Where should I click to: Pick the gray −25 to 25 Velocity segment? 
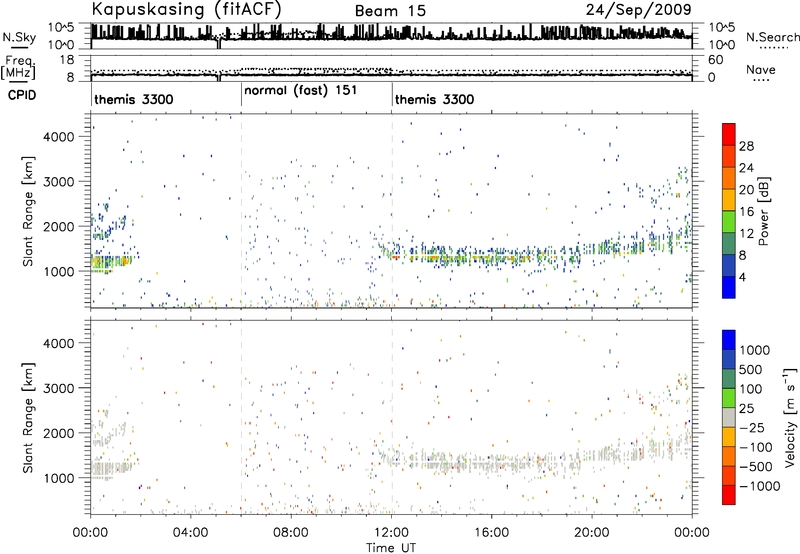point(729,417)
